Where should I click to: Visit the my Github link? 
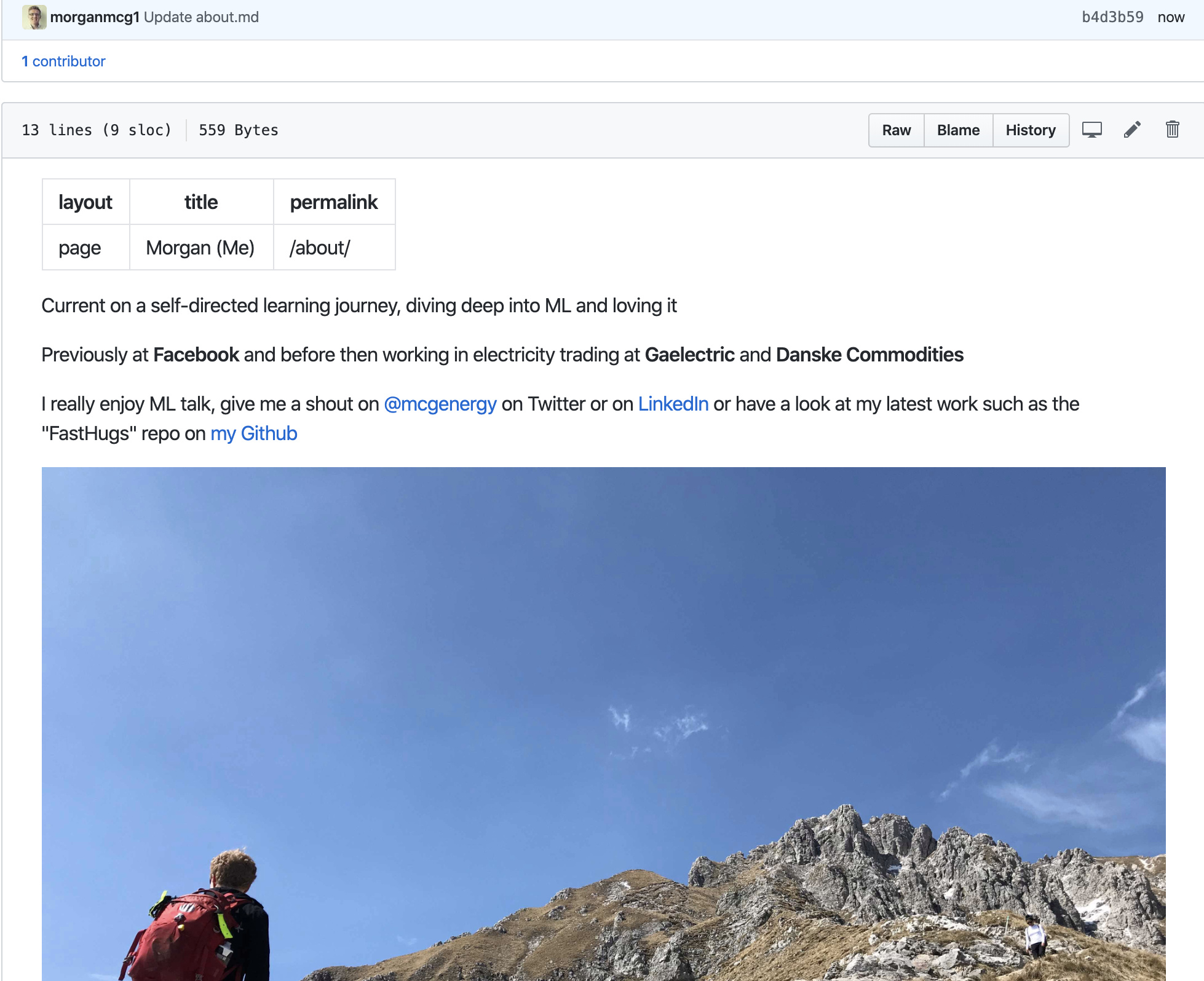[x=253, y=433]
